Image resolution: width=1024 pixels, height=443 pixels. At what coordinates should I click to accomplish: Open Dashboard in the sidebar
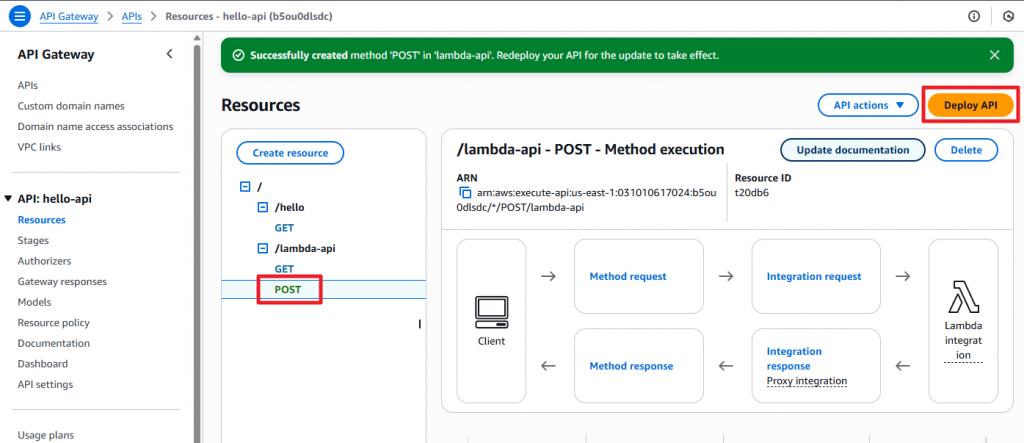coord(42,364)
